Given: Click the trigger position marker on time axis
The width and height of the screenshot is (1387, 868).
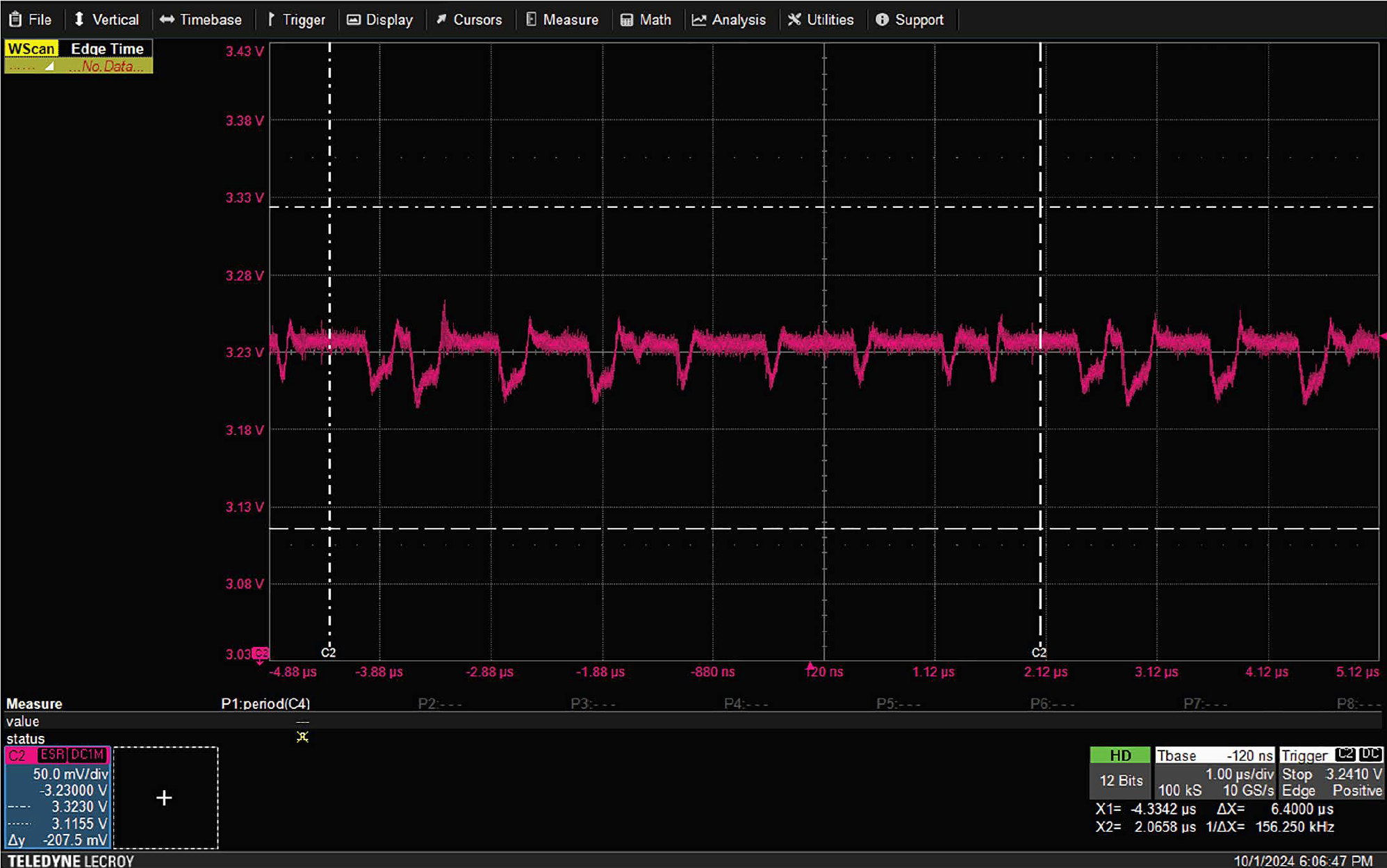Looking at the screenshot, I should (x=810, y=666).
